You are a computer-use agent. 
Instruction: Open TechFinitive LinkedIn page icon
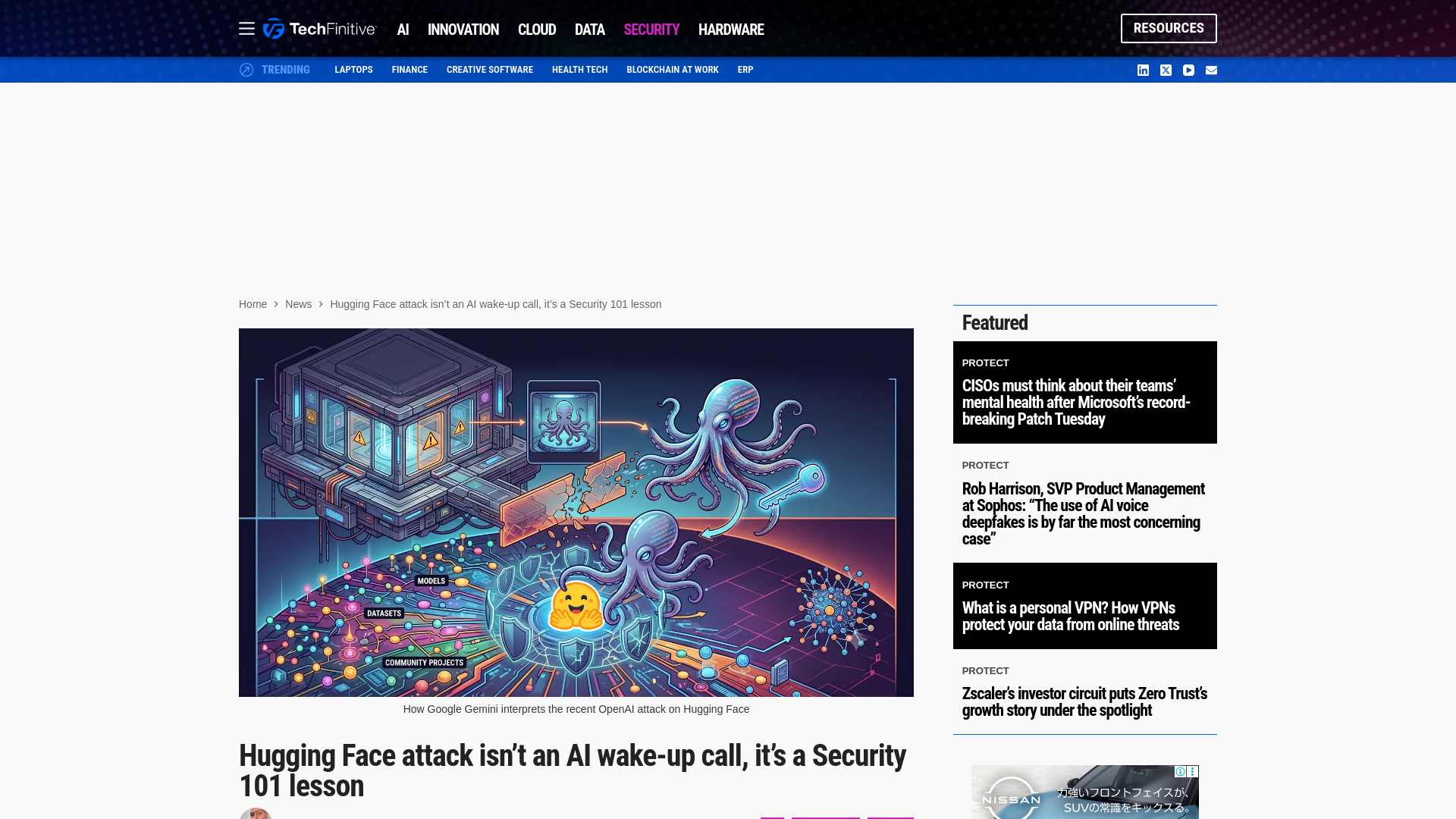click(1143, 70)
